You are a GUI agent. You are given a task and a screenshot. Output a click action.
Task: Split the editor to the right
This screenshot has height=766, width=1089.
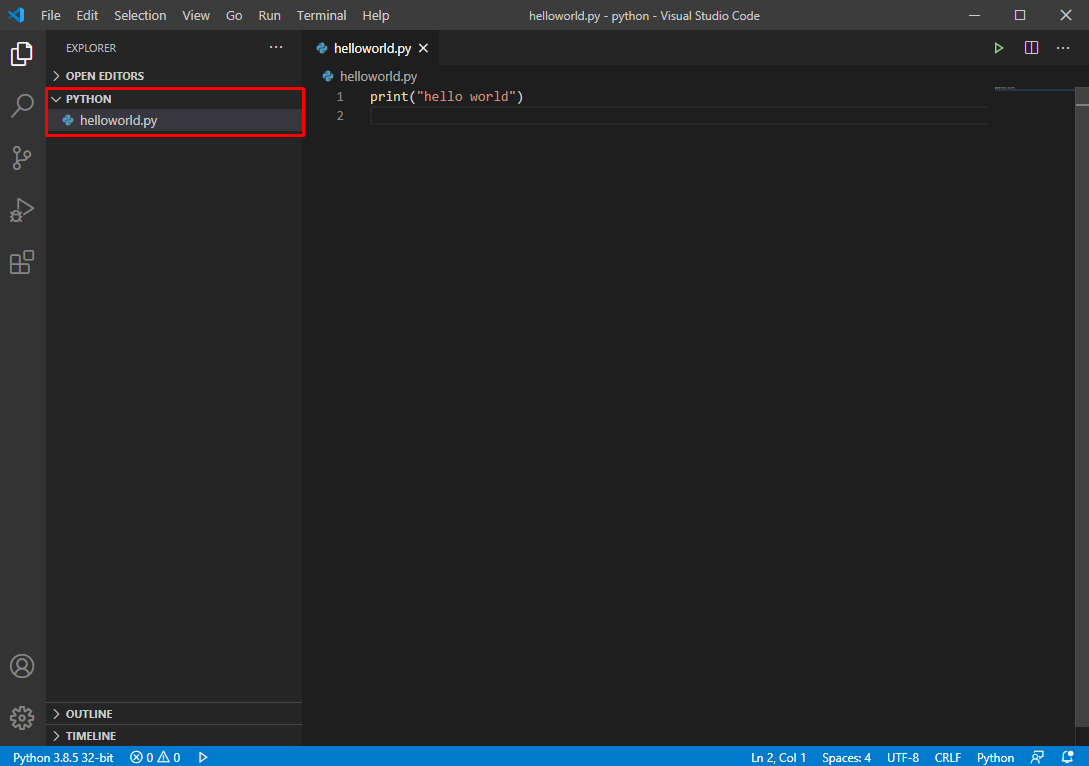click(x=1031, y=48)
